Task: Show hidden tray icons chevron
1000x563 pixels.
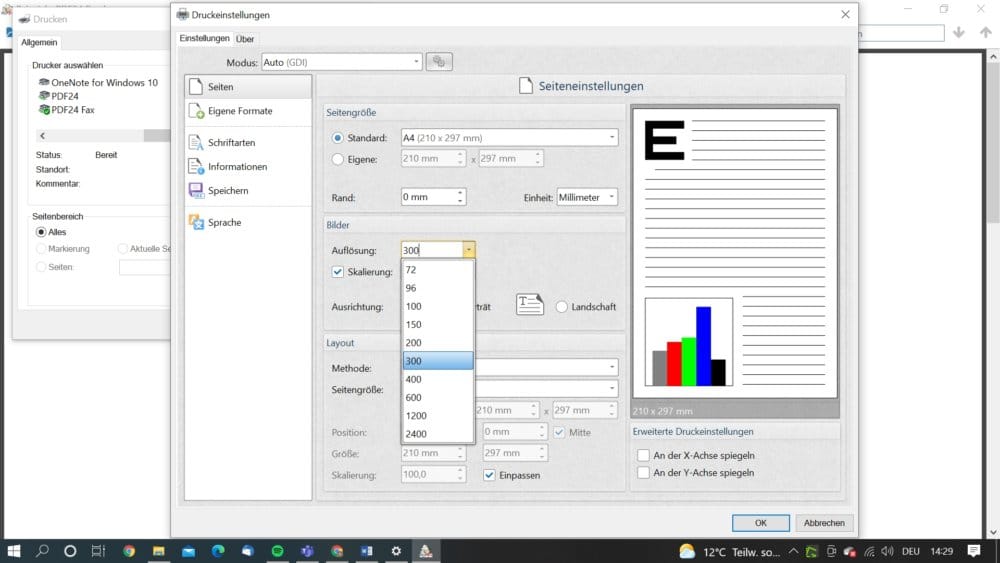Action: (793, 551)
